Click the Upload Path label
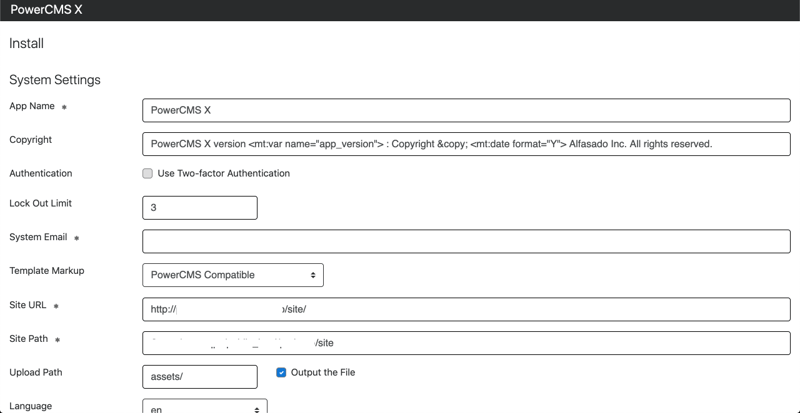 click(x=36, y=373)
